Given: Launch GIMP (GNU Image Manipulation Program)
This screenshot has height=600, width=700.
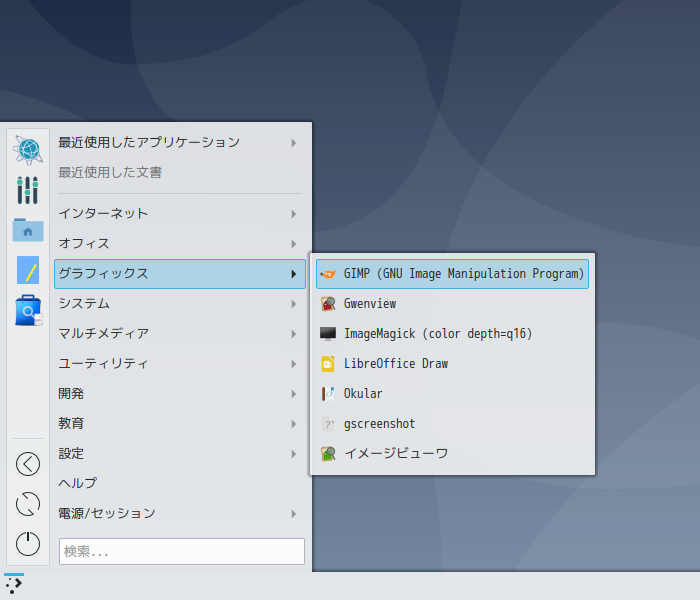Looking at the screenshot, I should pos(452,274).
